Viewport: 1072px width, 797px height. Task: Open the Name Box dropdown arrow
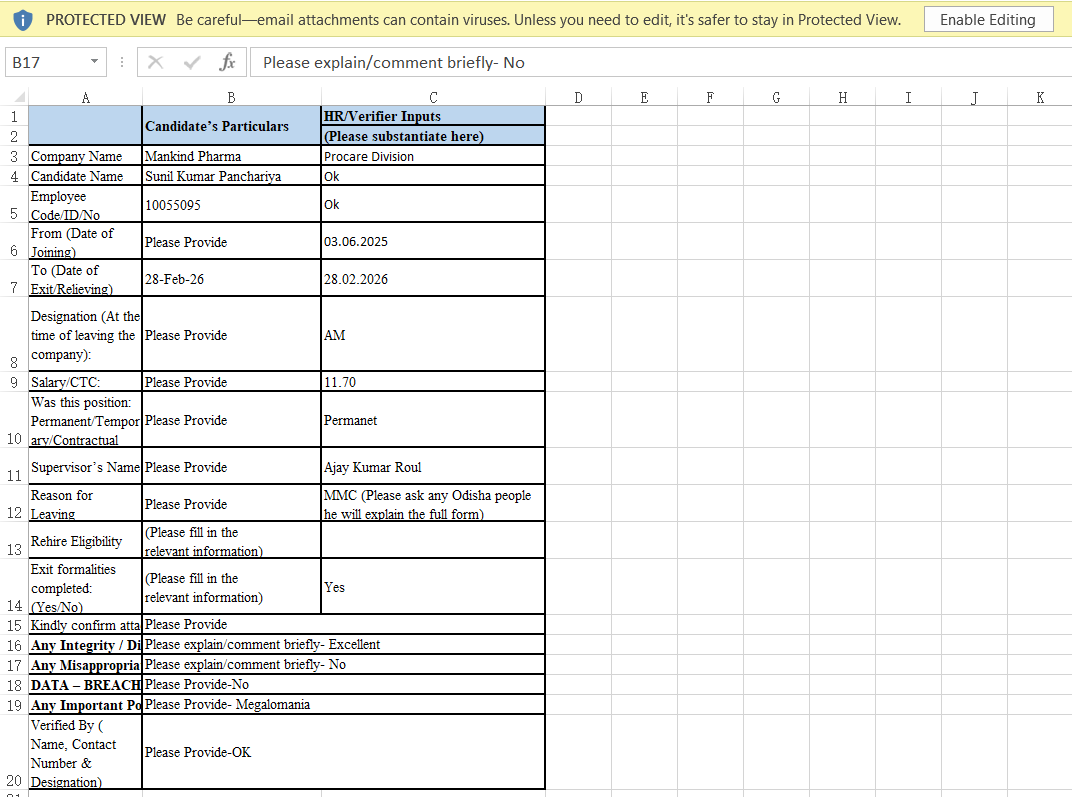click(x=94, y=62)
